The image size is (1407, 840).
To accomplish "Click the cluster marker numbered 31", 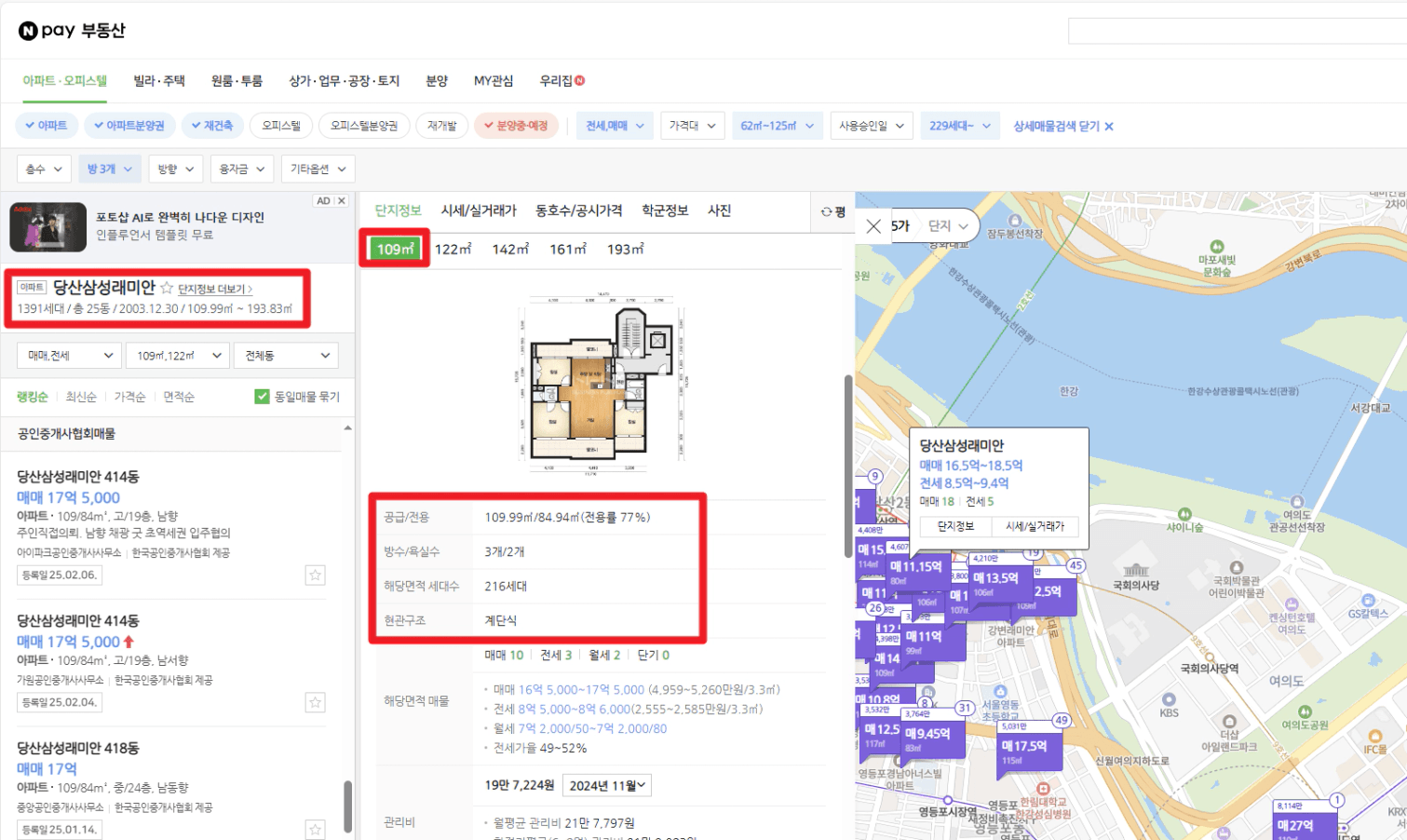I will (x=965, y=708).
